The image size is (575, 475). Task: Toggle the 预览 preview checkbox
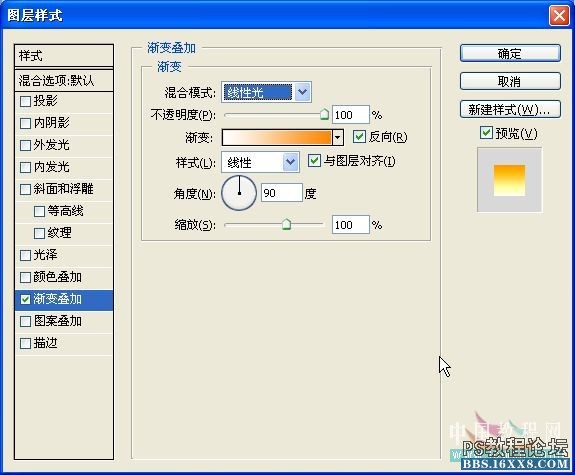(486, 133)
